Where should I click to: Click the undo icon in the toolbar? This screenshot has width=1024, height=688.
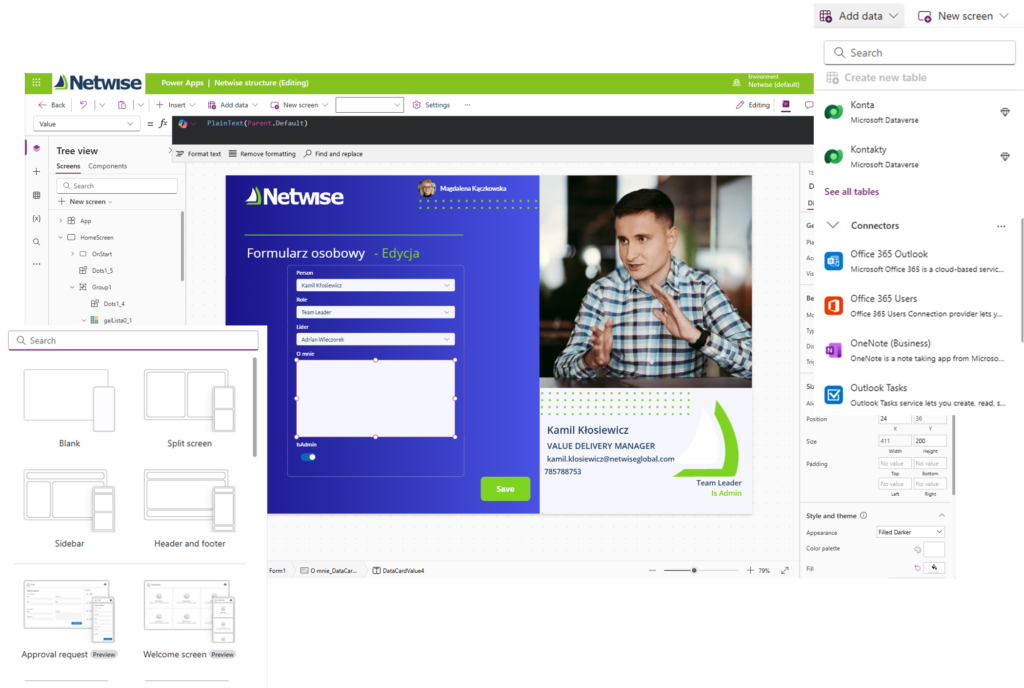(83, 104)
